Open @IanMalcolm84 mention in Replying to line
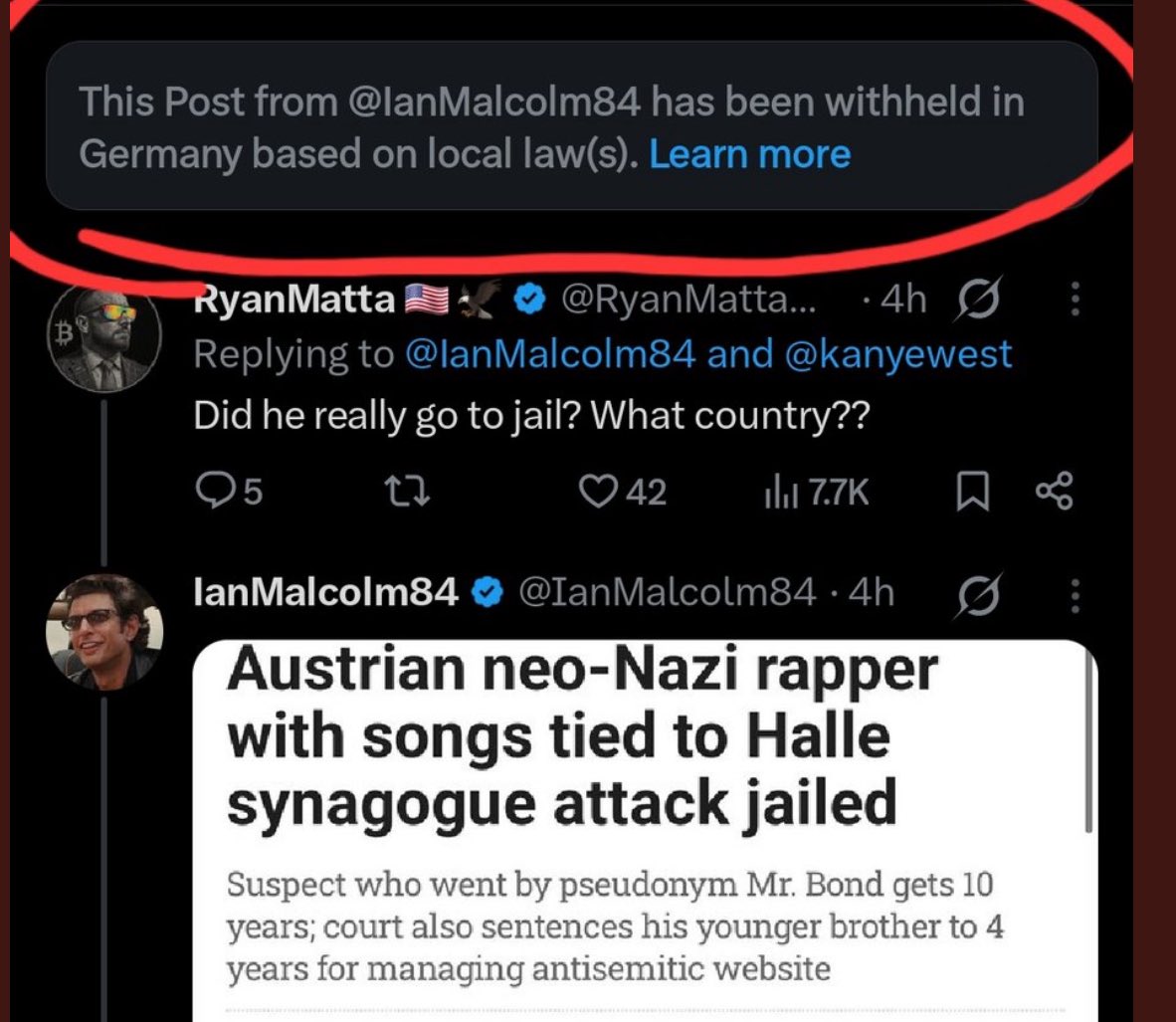1176x1022 pixels. (549, 355)
